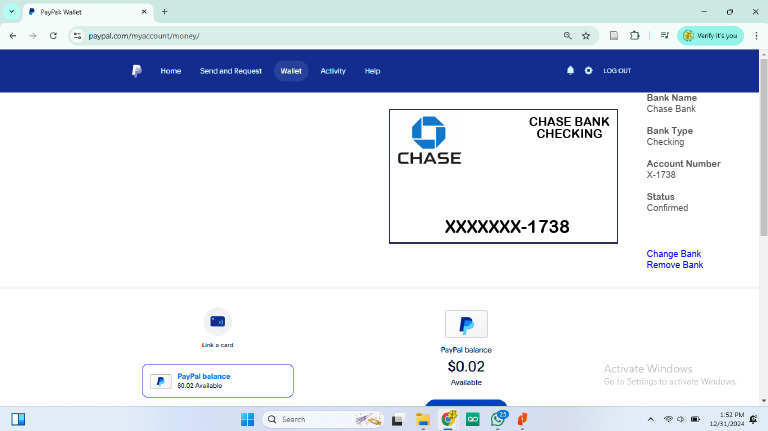The image size is (768, 431).
Task: View site information icon in address bar
Action: 77,36
